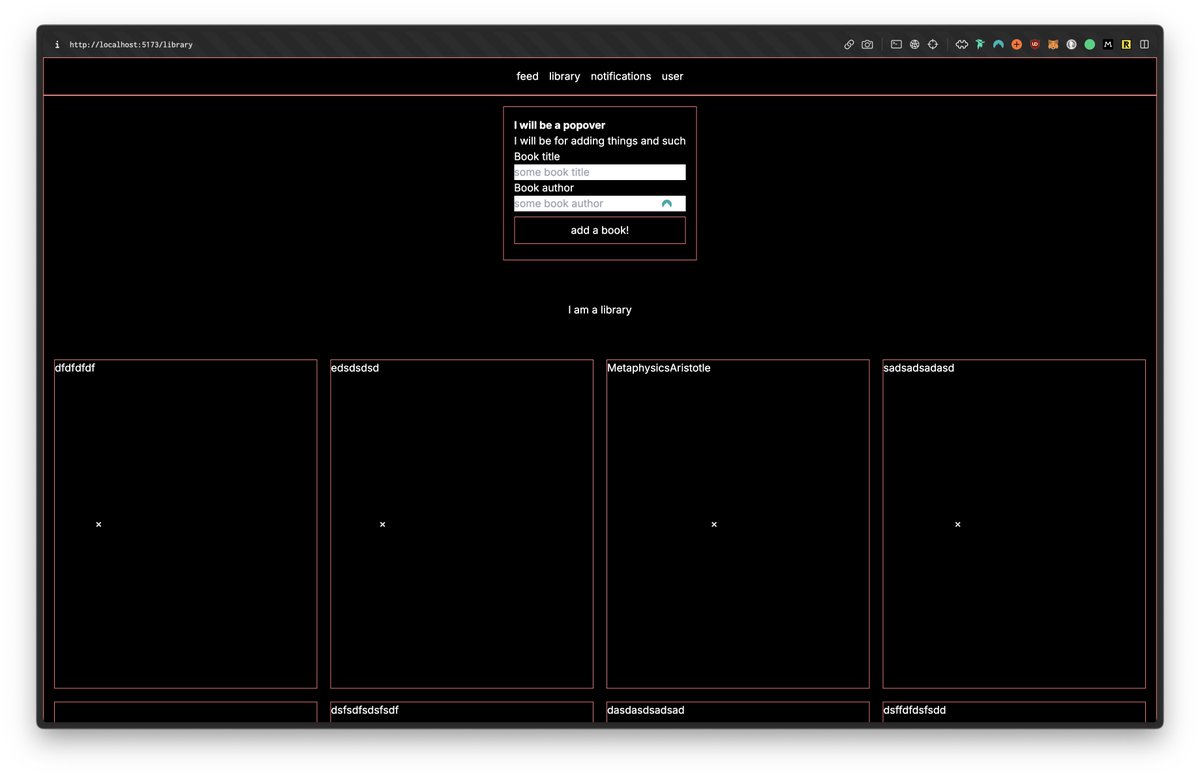Open the extensions puzzle piece icon
Screen dimensions: 1200x777
coord(962,44)
